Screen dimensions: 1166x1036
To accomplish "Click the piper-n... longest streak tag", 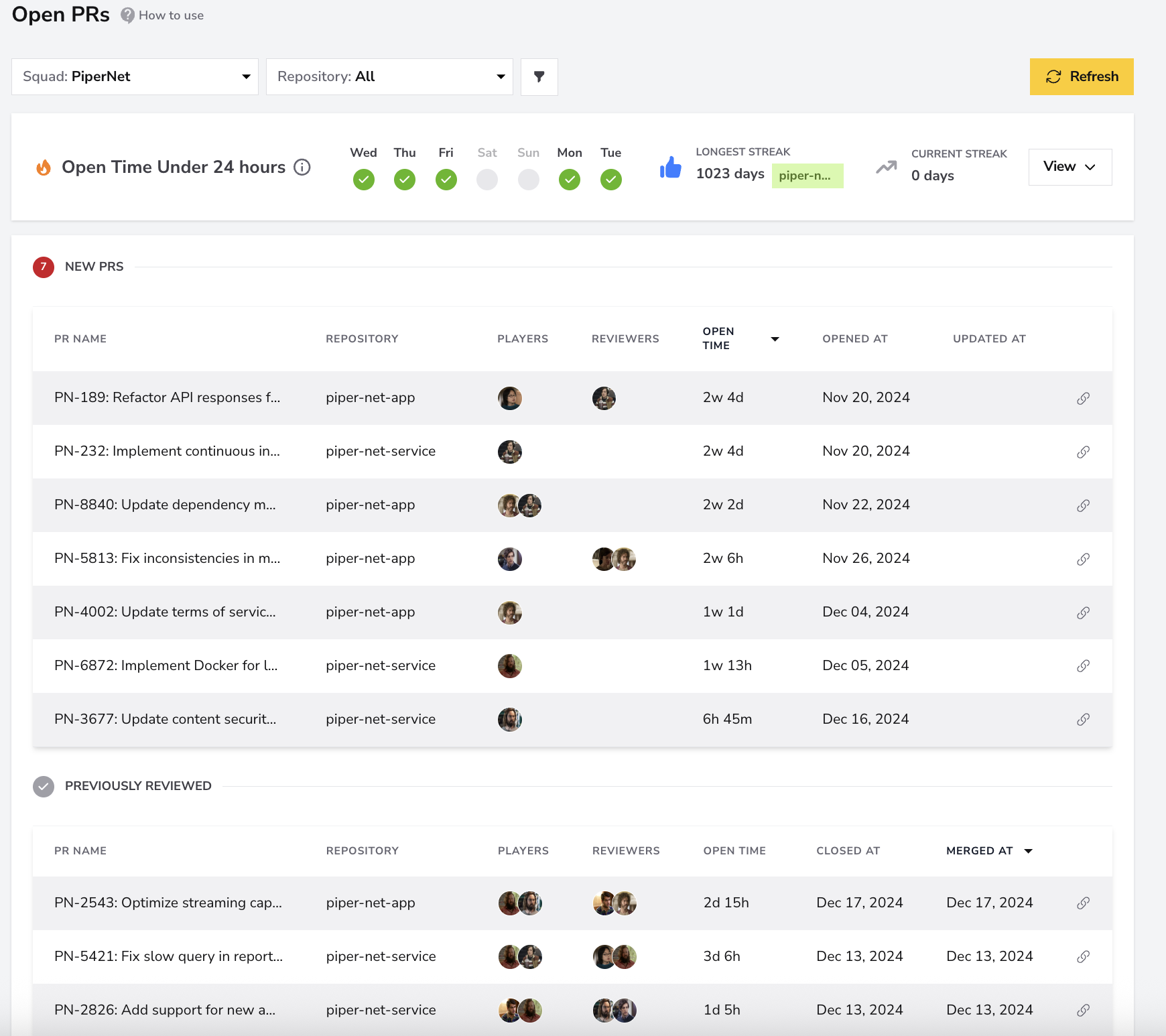I will click(807, 176).
